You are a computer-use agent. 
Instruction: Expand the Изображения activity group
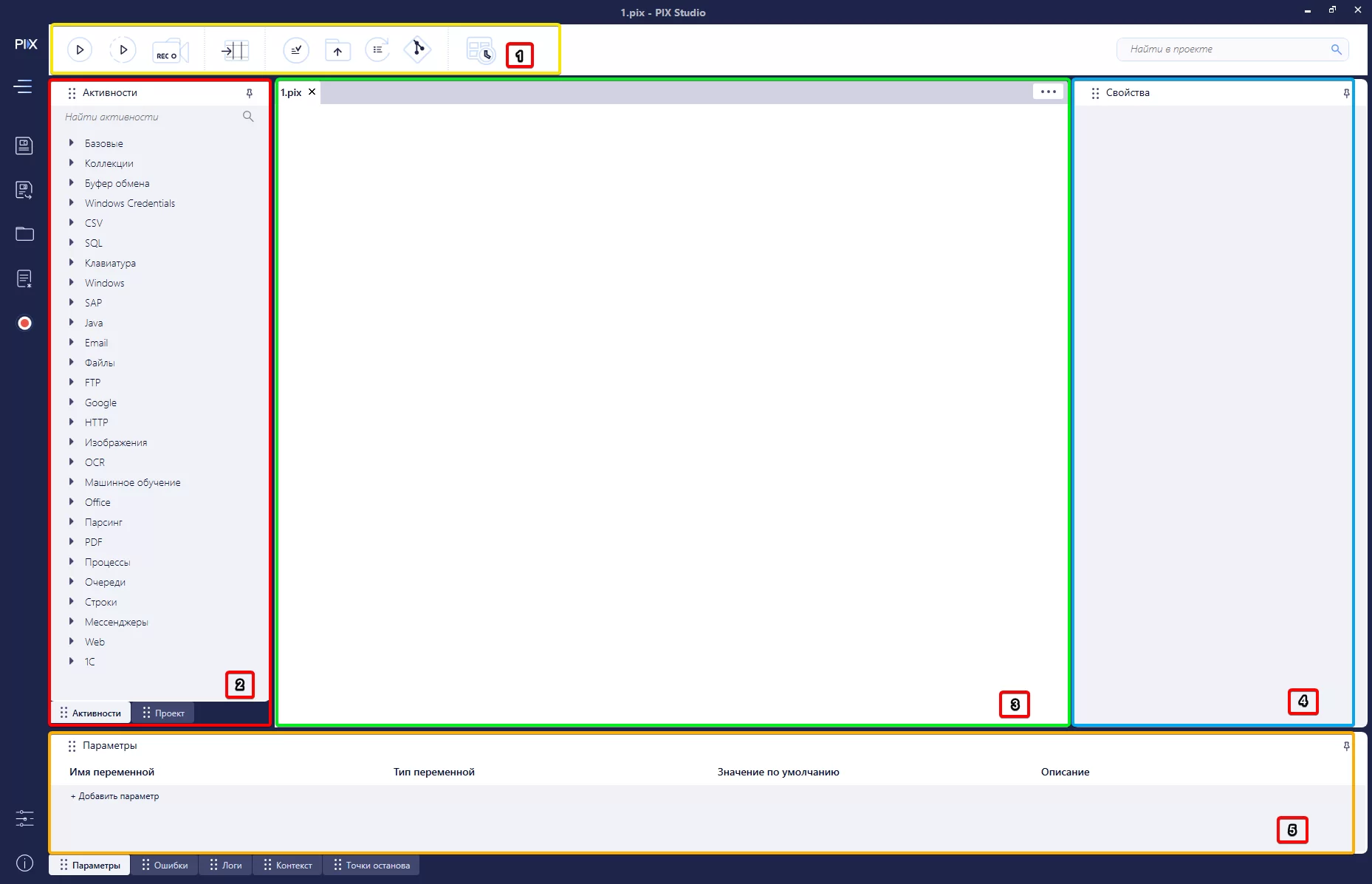[x=72, y=442]
